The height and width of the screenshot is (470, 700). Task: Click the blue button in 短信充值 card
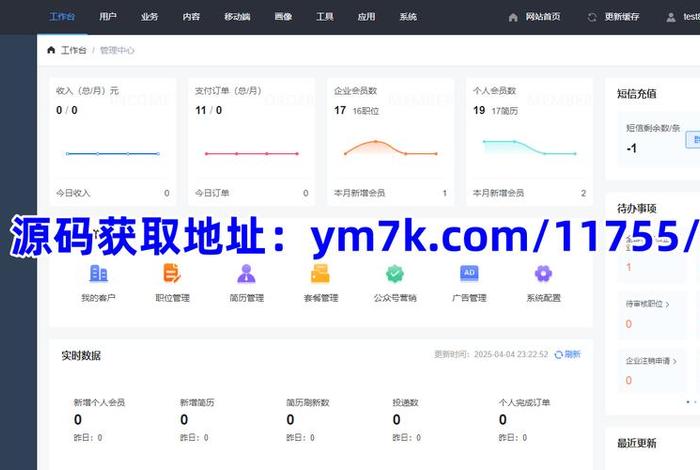(x=693, y=140)
